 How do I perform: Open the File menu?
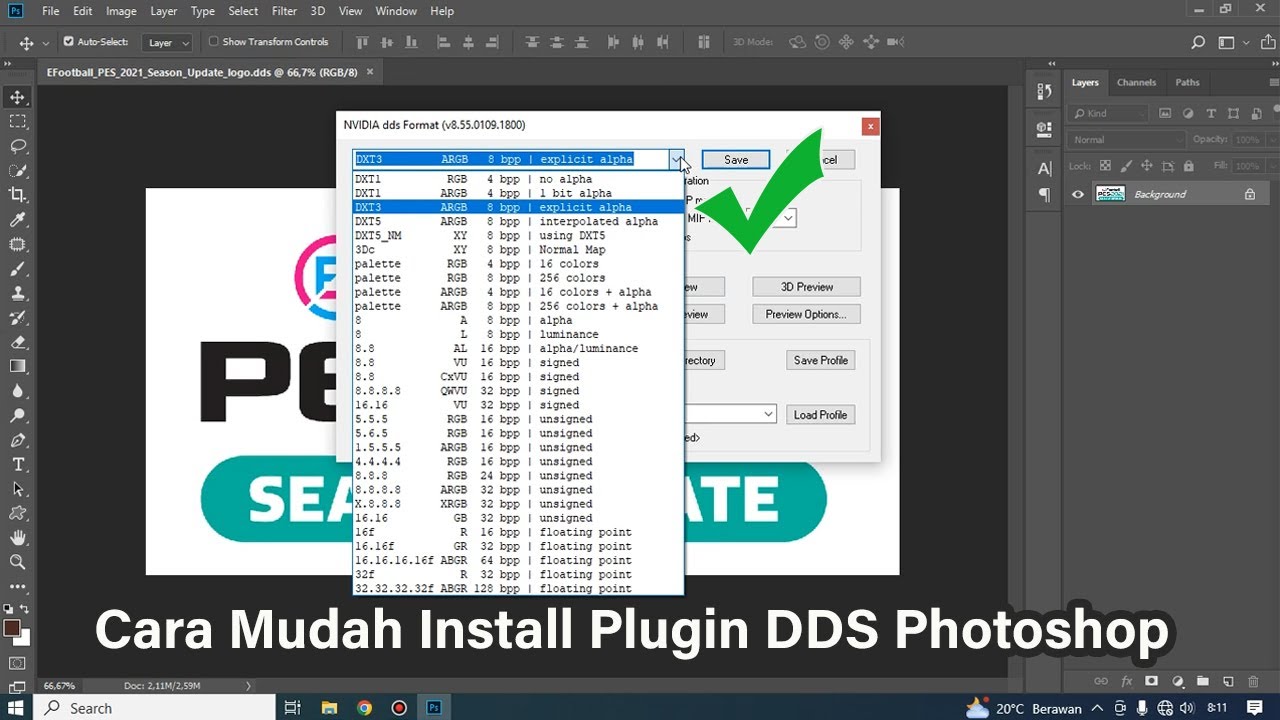[x=51, y=11]
